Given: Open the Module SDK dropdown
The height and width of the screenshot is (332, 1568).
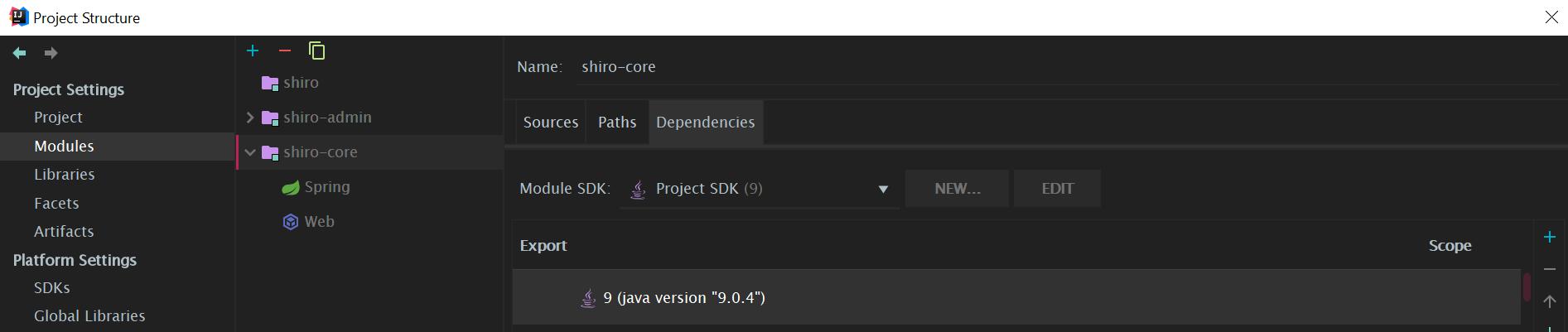Looking at the screenshot, I should [x=883, y=189].
